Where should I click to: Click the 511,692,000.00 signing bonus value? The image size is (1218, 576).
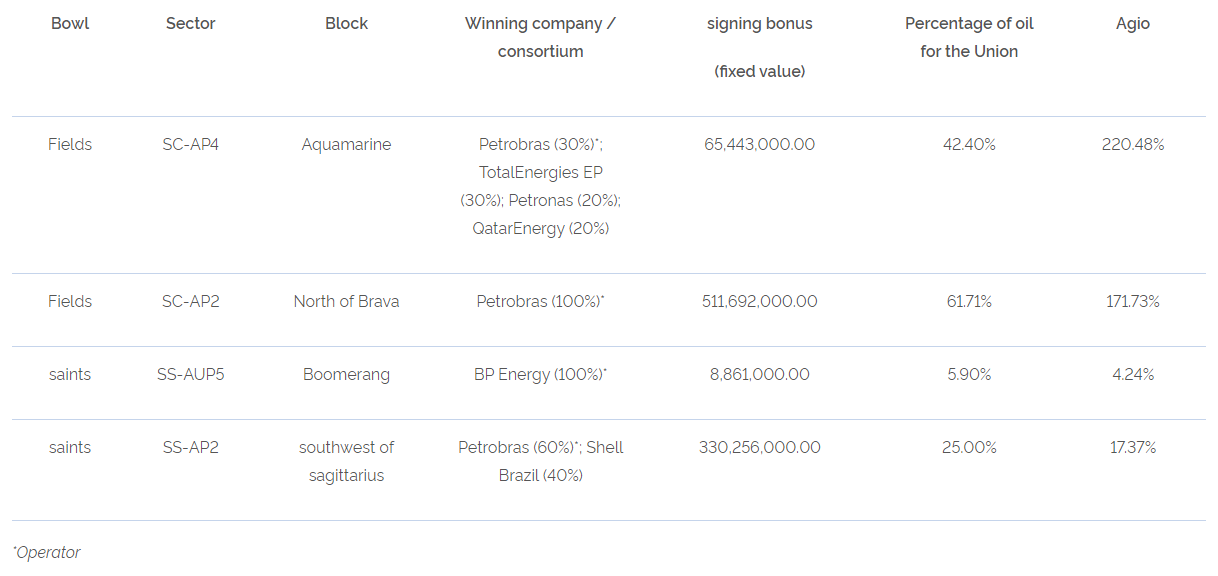coord(759,301)
